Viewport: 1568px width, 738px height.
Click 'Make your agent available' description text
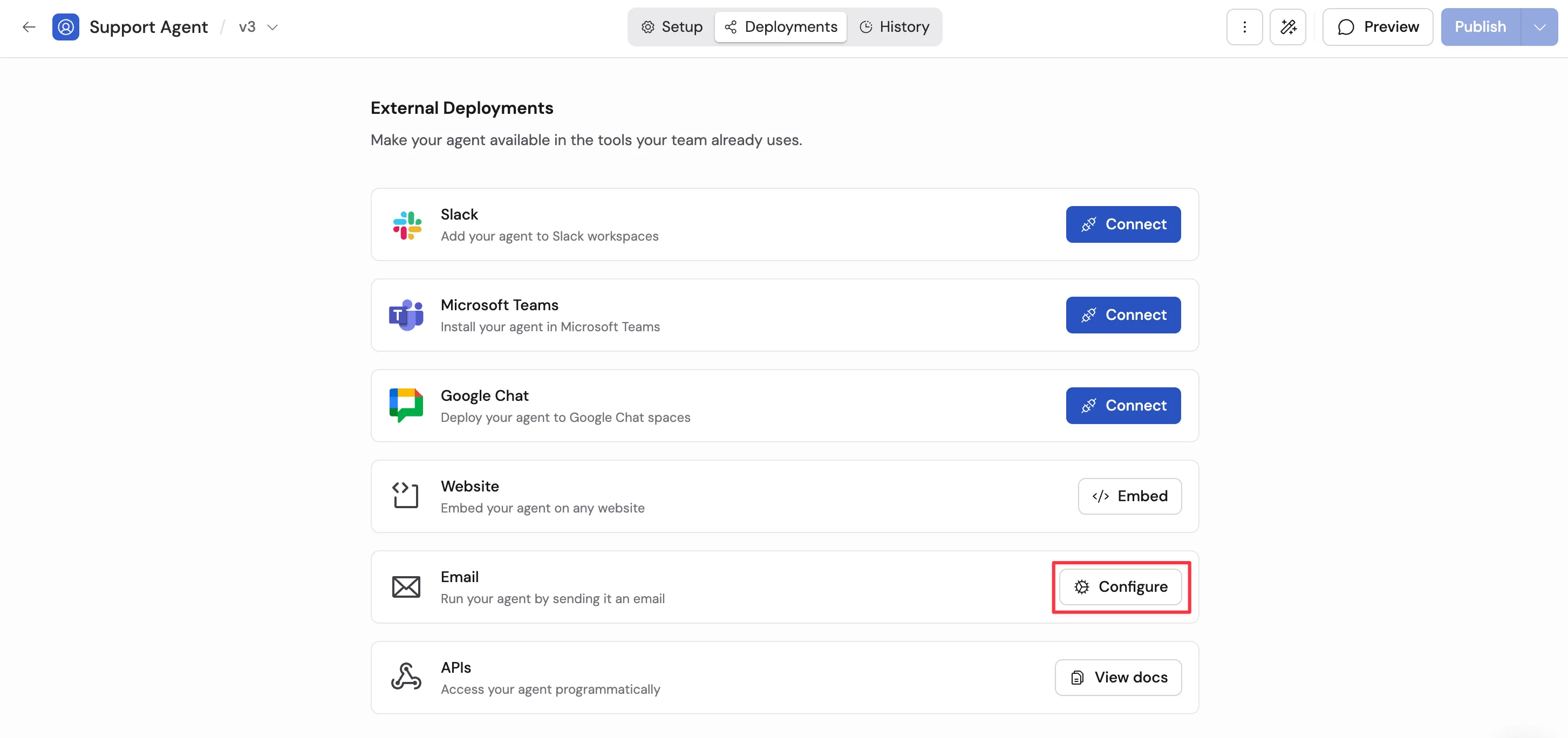pos(586,140)
